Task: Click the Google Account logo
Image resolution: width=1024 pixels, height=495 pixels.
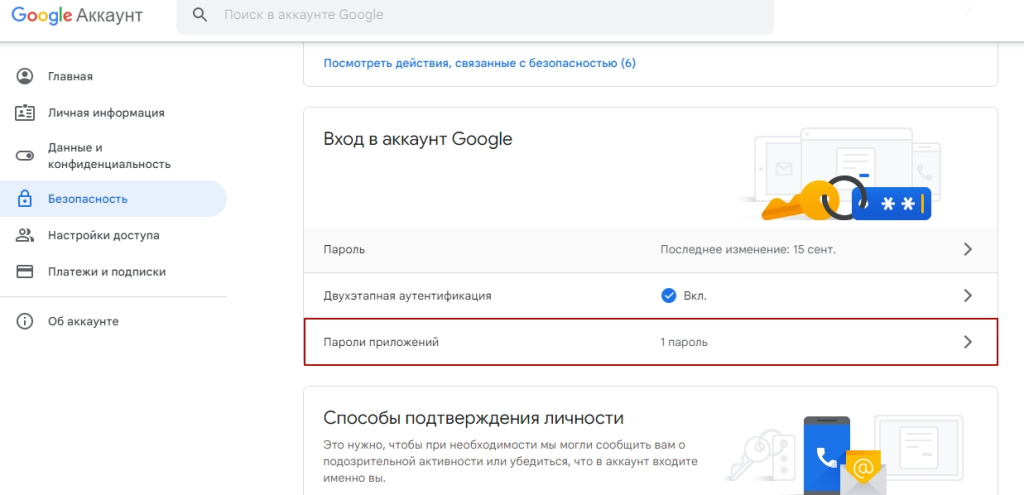Action: 77,16
